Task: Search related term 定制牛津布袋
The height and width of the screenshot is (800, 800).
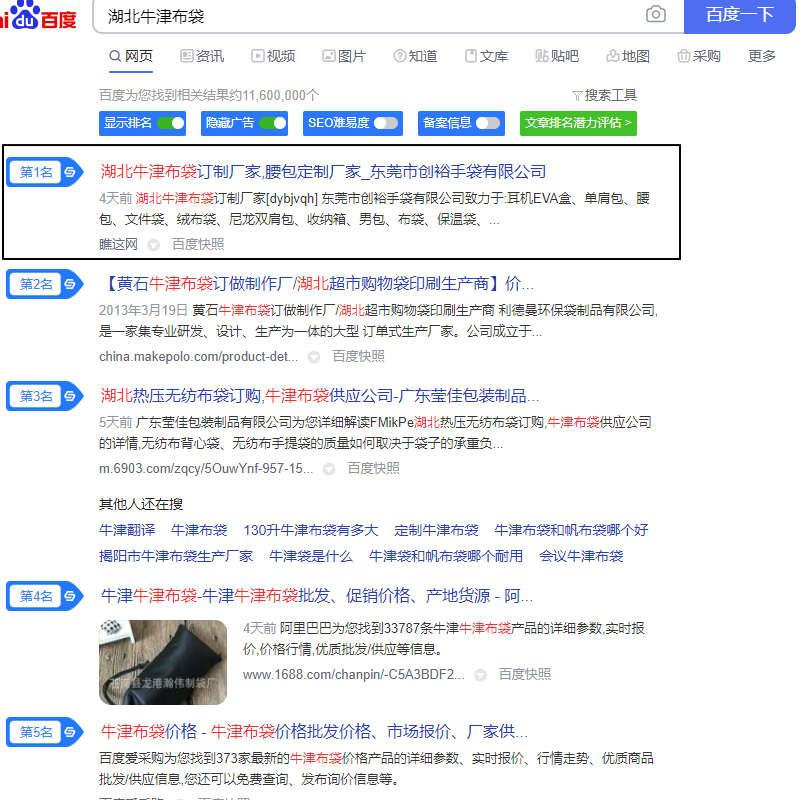Action: (436, 530)
